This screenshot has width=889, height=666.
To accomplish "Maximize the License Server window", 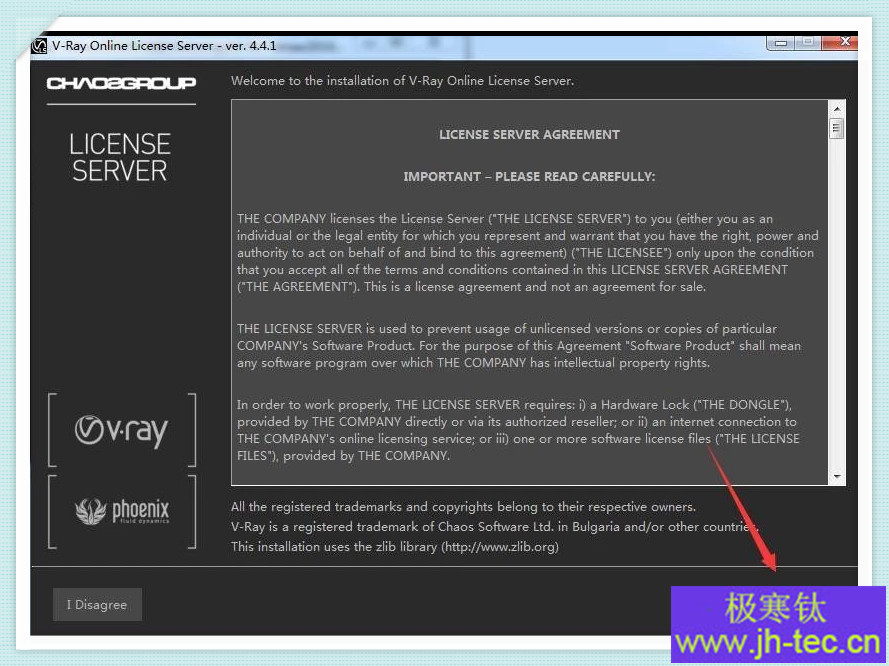I will (808, 43).
